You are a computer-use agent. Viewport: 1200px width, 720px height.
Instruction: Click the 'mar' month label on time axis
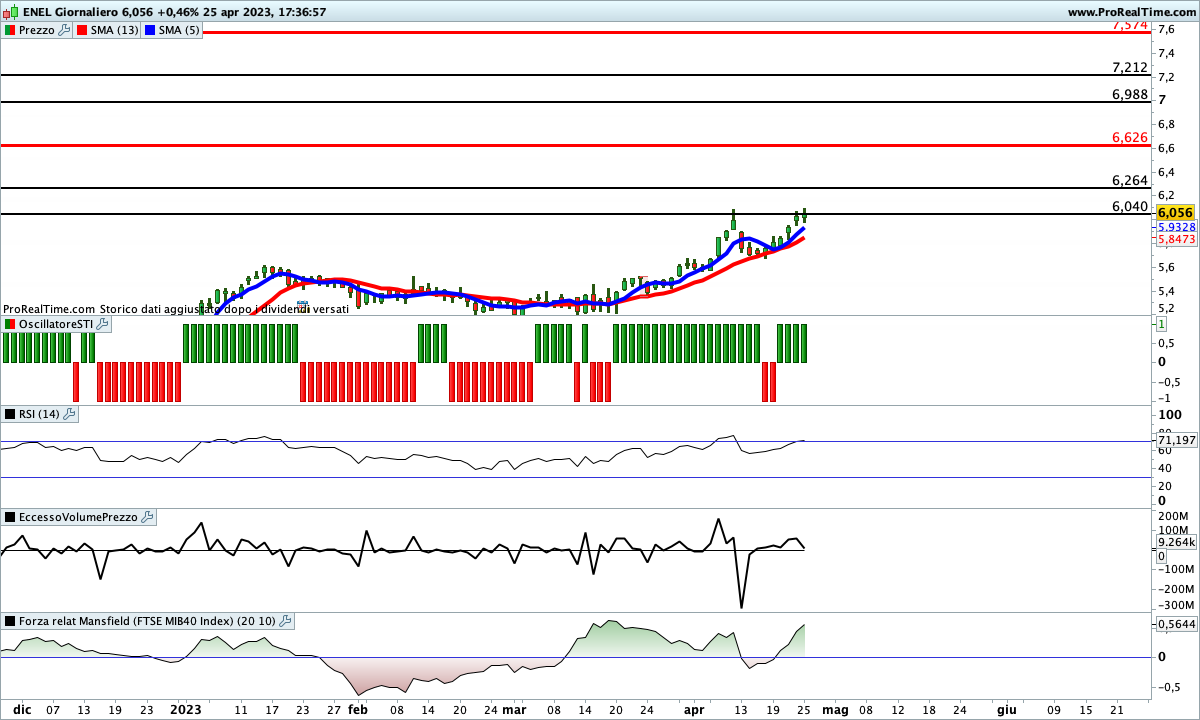tap(514, 709)
